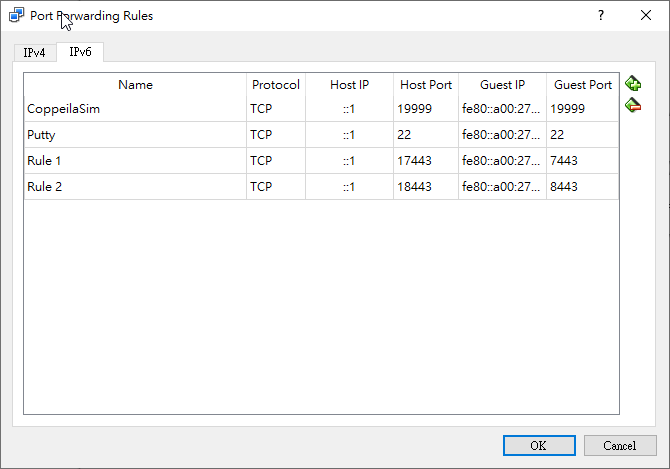Screen dimensions: 670x469
Task: Switch to the IPv4 tab
Action: point(35,52)
